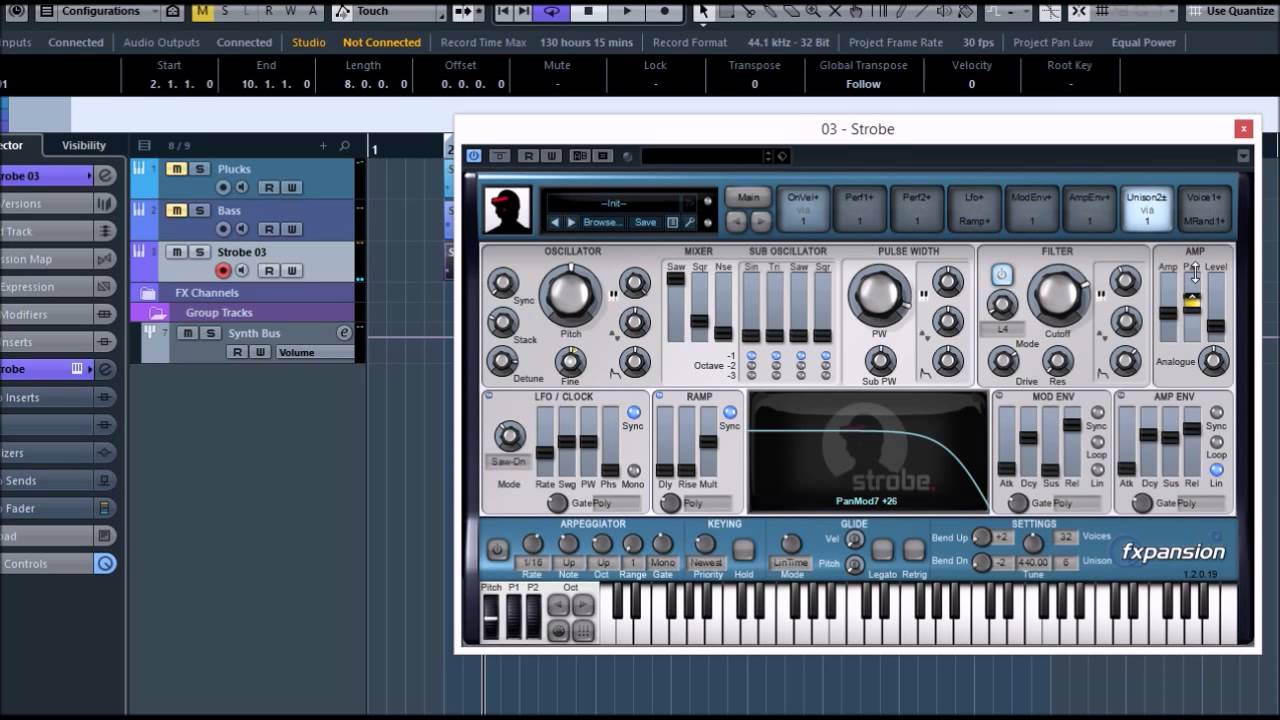Toggle Amp Env Lin button
The width and height of the screenshot is (1280, 720).
click(x=1216, y=470)
